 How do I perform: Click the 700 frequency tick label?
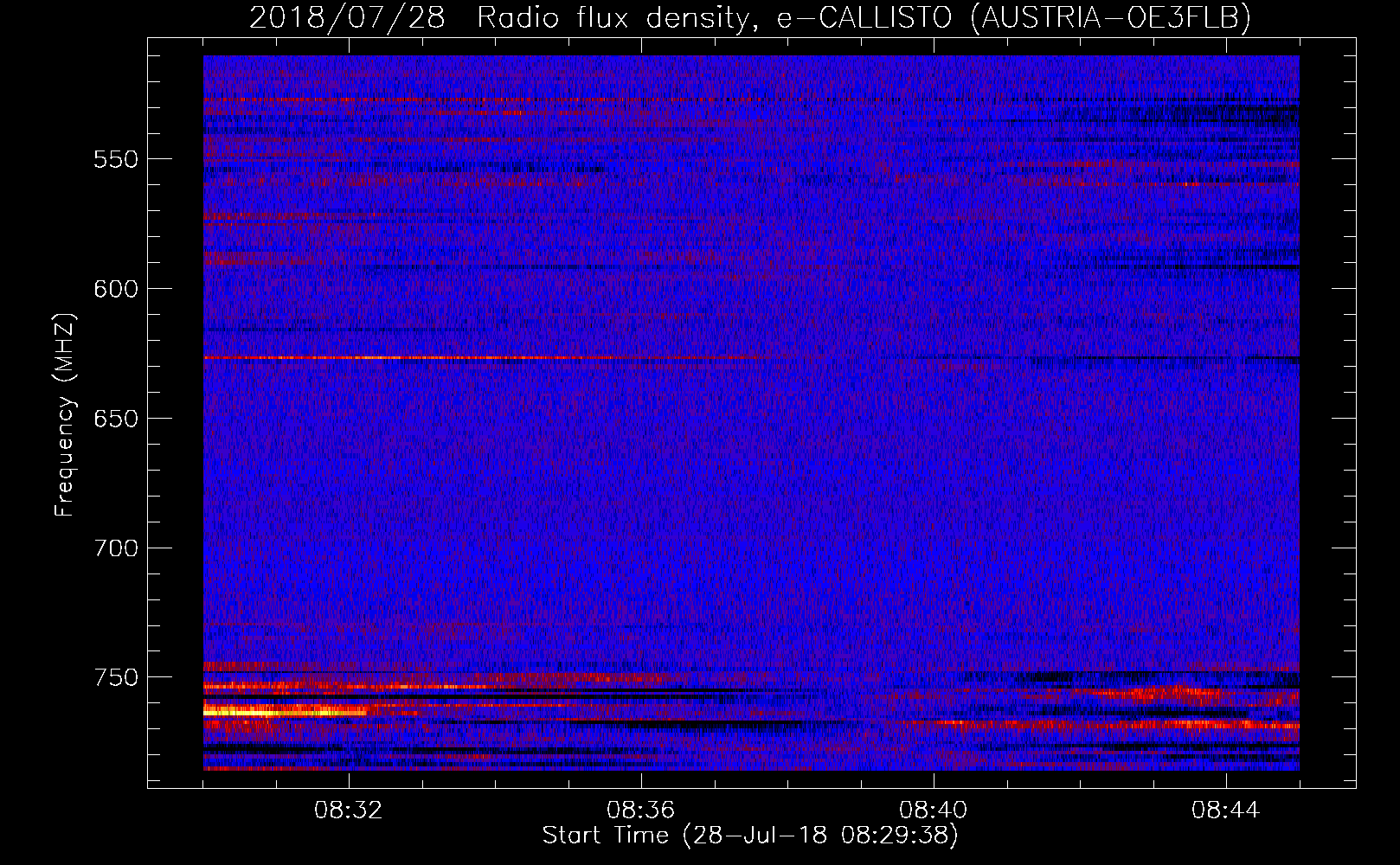[116, 548]
